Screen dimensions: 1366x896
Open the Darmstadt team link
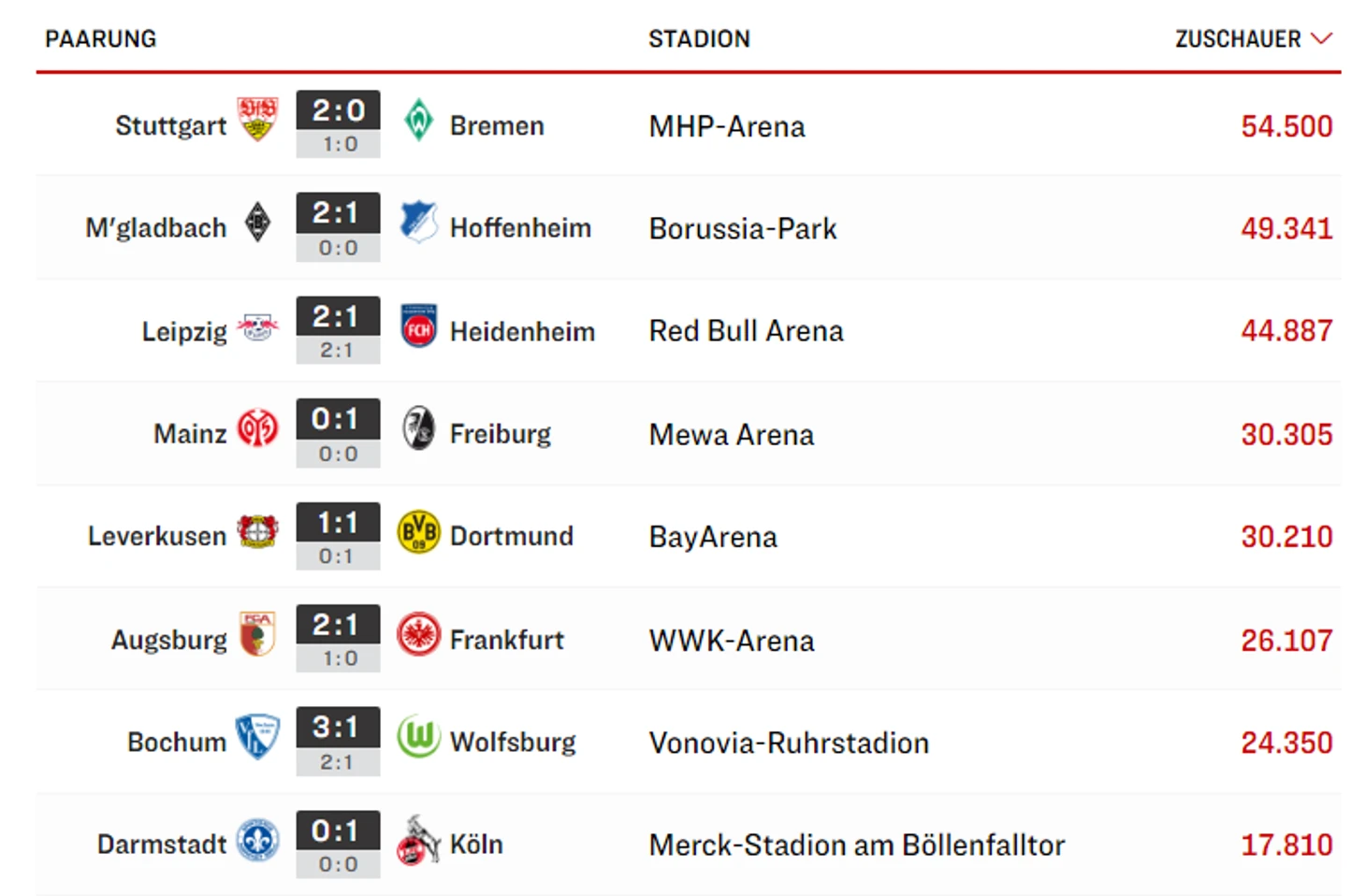pyautogui.click(x=162, y=845)
